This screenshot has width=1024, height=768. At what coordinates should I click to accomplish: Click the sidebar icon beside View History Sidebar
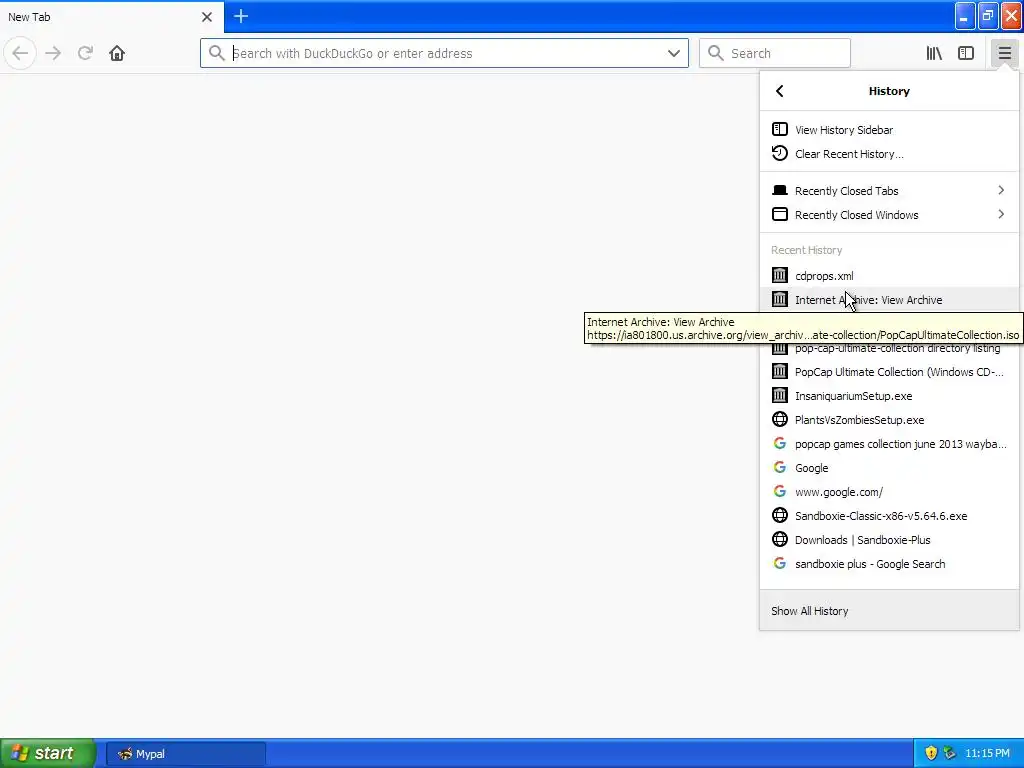[780, 129]
